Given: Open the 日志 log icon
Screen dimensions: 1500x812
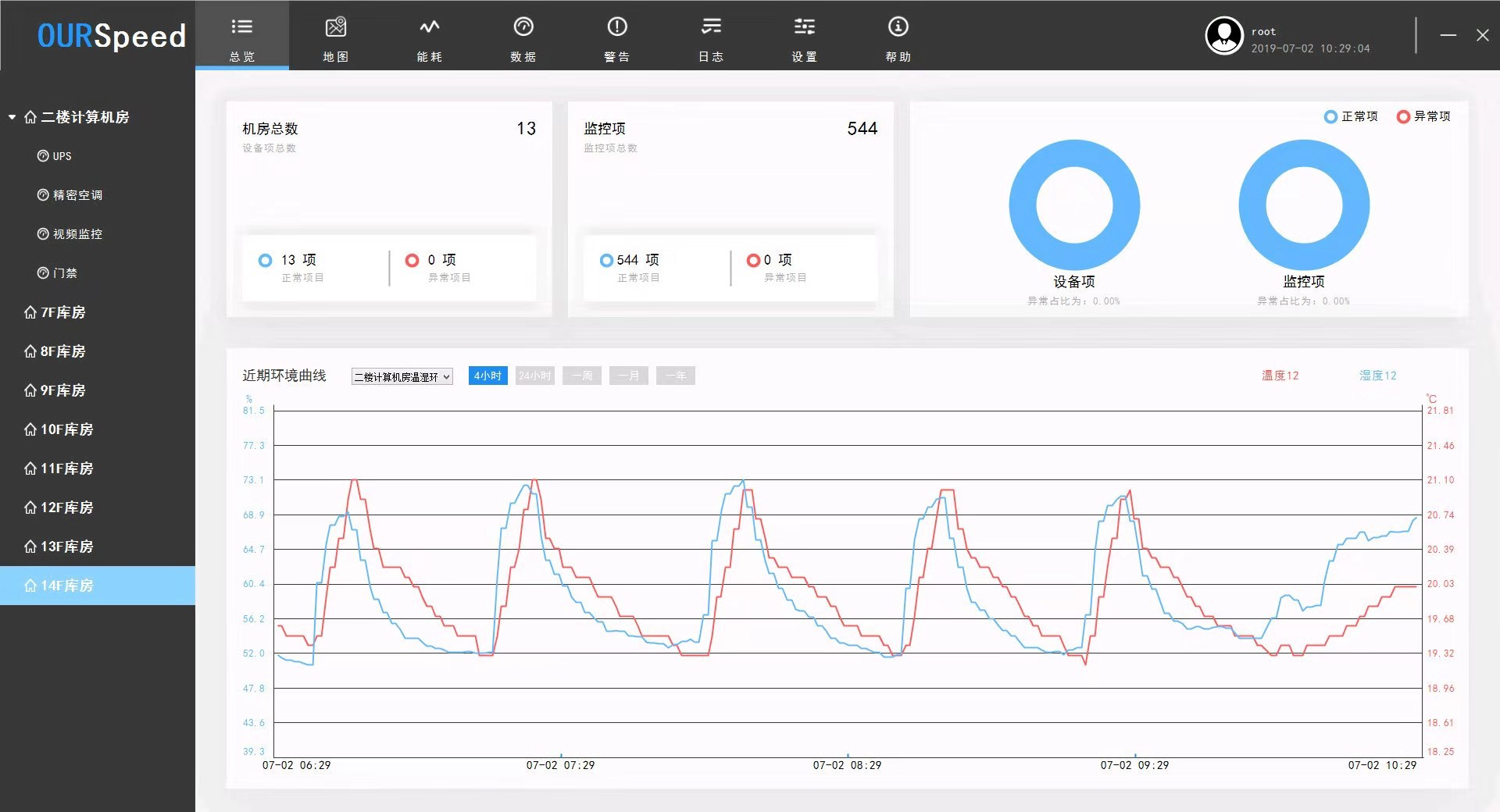Looking at the screenshot, I should pyautogui.click(x=711, y=28).
